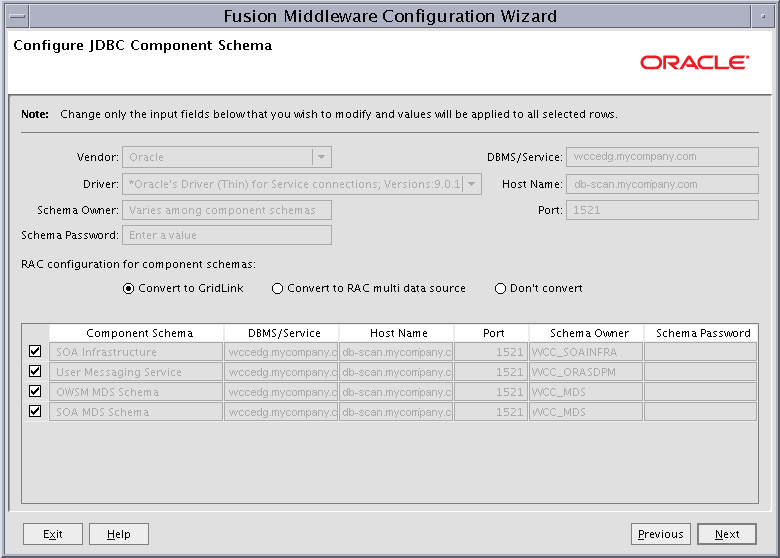Click the Oracle logo

pos(694,63)
